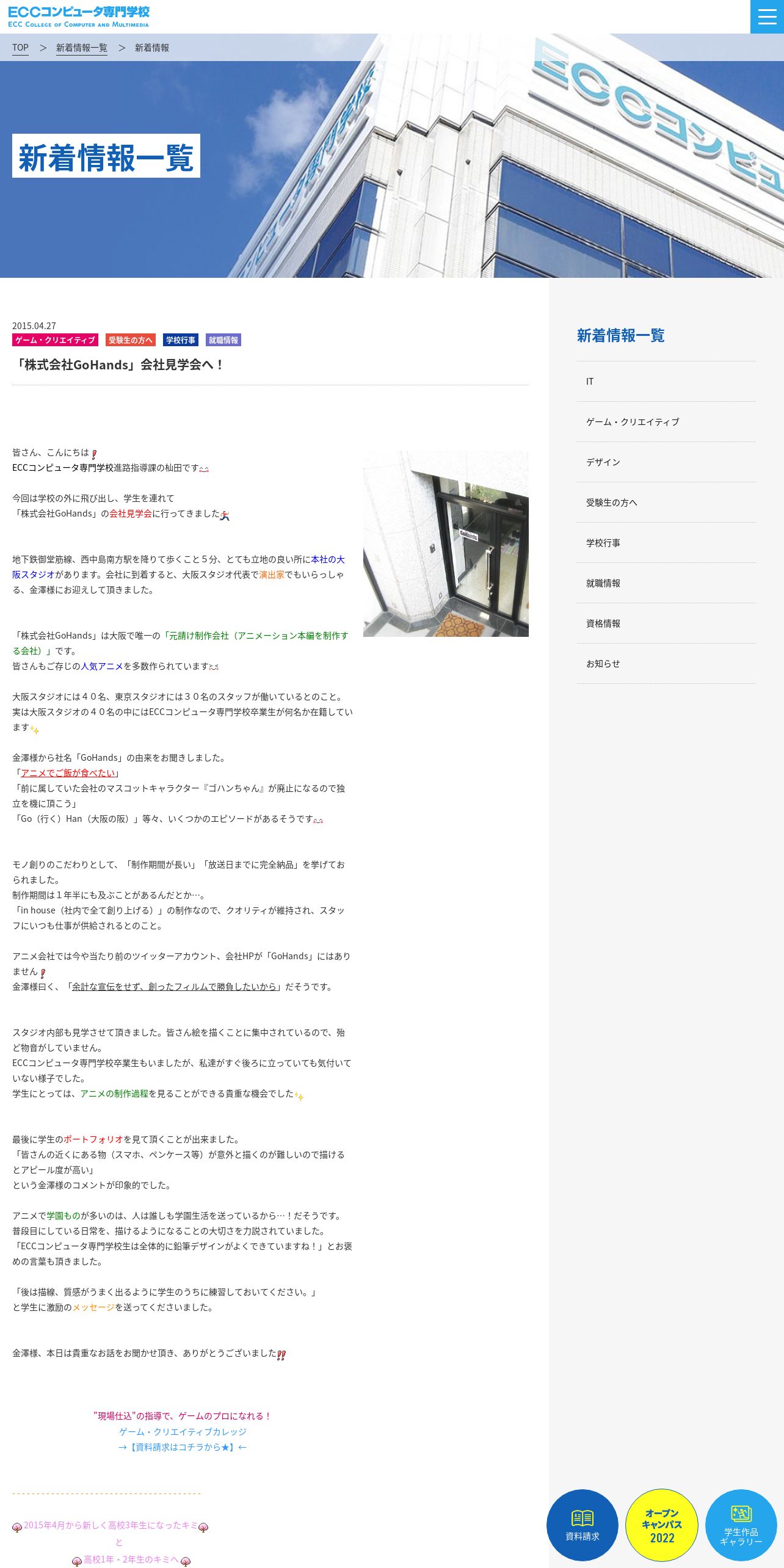Open 新着情報一覧 breadcrumb link
This screenshot has width=784, height=1568.
pyautogui.click(x=82, y=48)
